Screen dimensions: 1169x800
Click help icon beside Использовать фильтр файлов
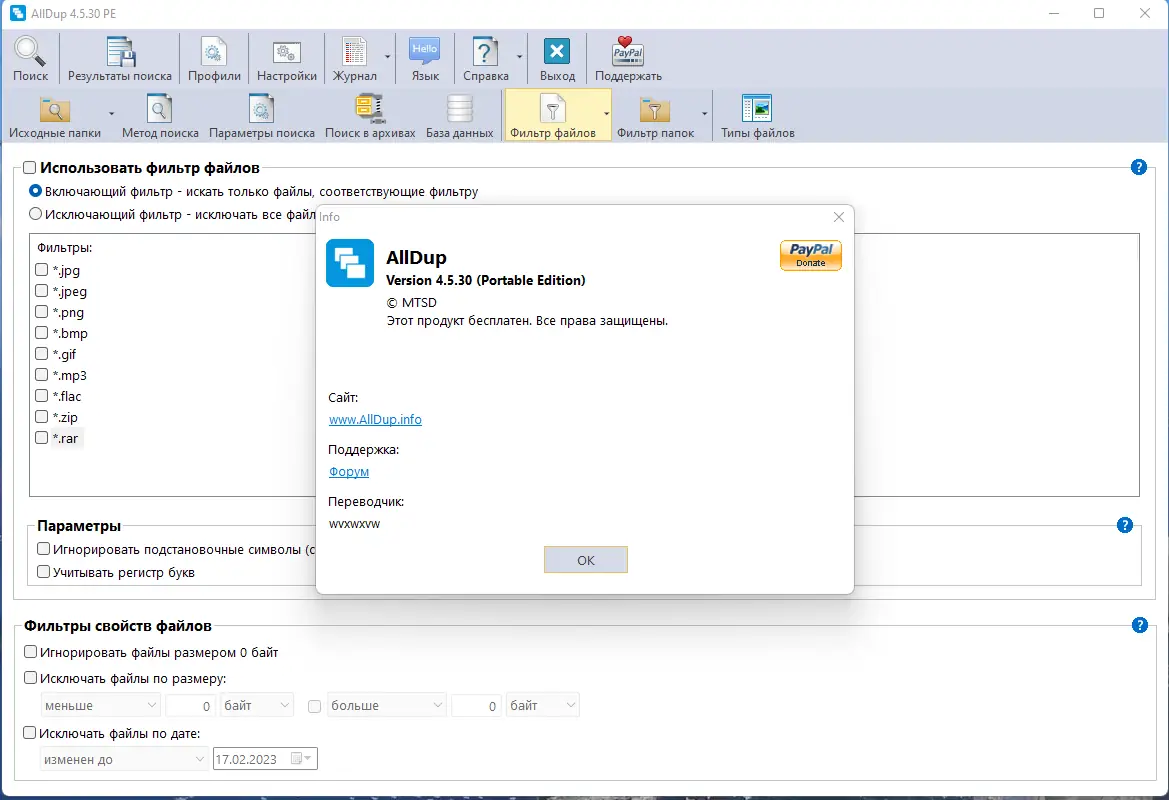click(x=1138, y=167)
